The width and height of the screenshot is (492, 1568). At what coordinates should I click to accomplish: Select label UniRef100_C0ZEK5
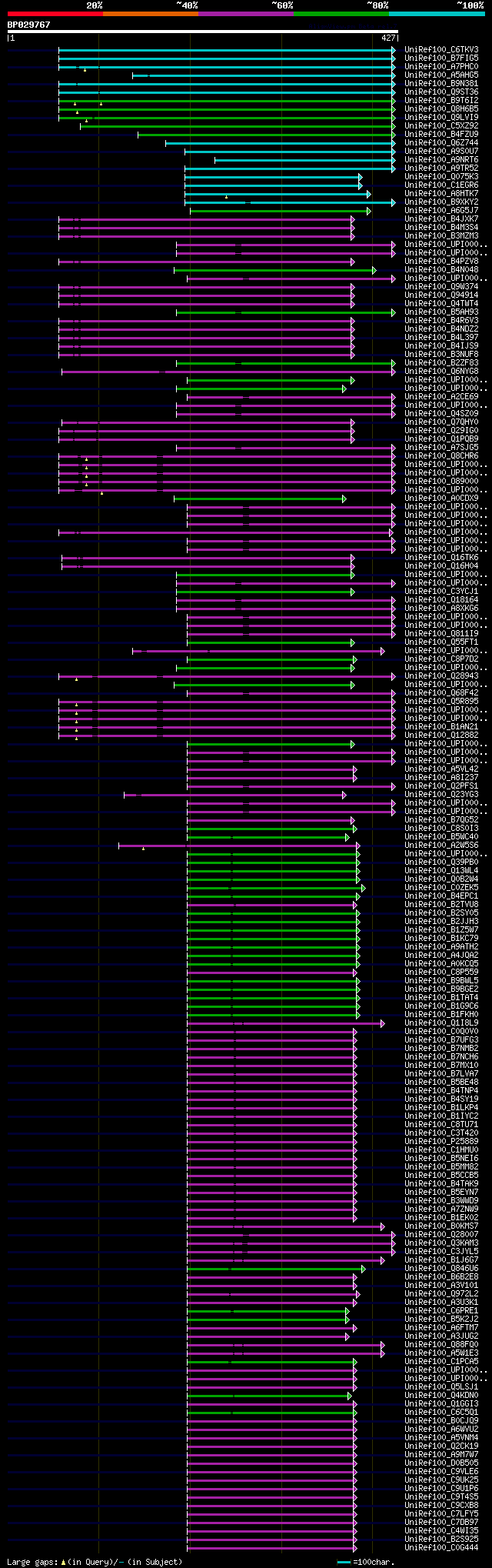point(441,888)
